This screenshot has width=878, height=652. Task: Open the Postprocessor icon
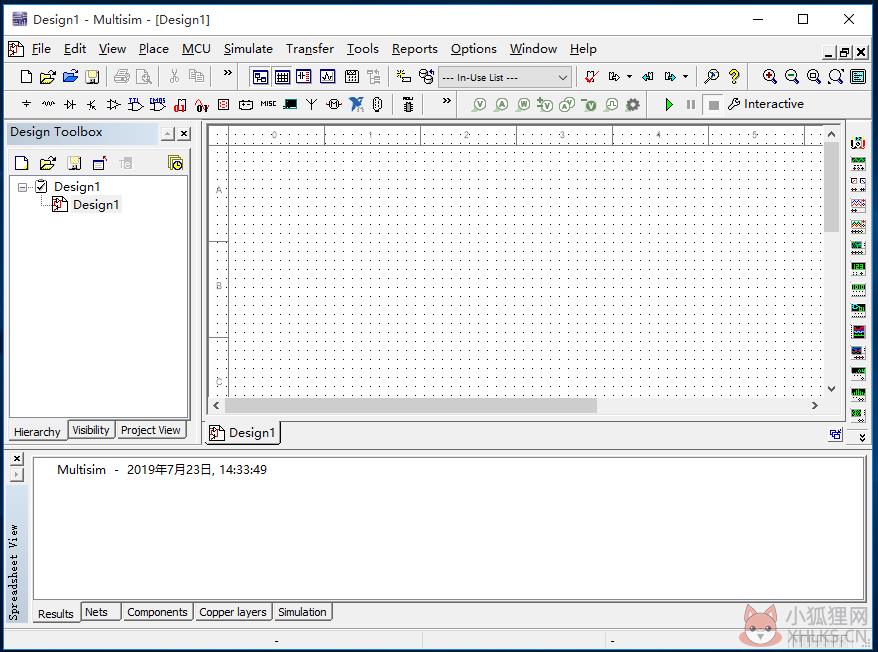pyautogui.click(x=352, y=77)
